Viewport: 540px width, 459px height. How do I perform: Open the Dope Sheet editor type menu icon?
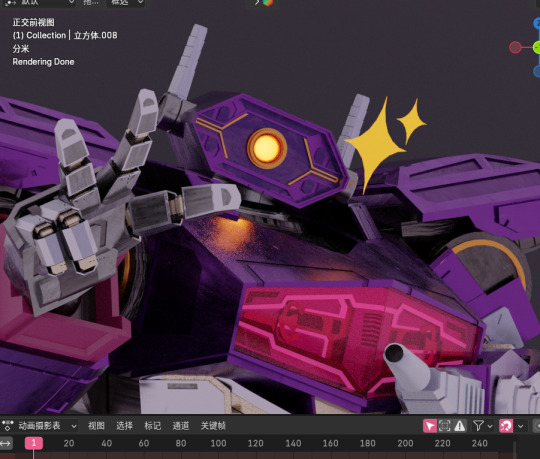[7, 426]
